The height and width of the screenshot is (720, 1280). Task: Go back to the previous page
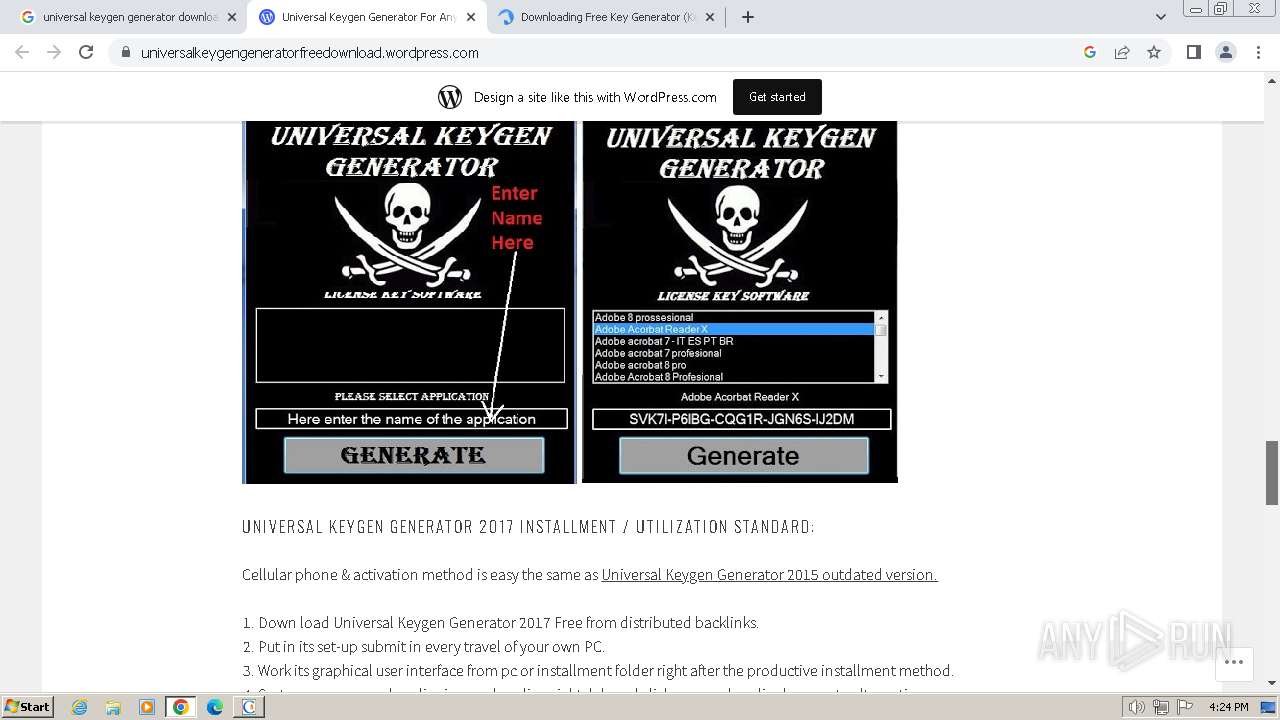23,52
